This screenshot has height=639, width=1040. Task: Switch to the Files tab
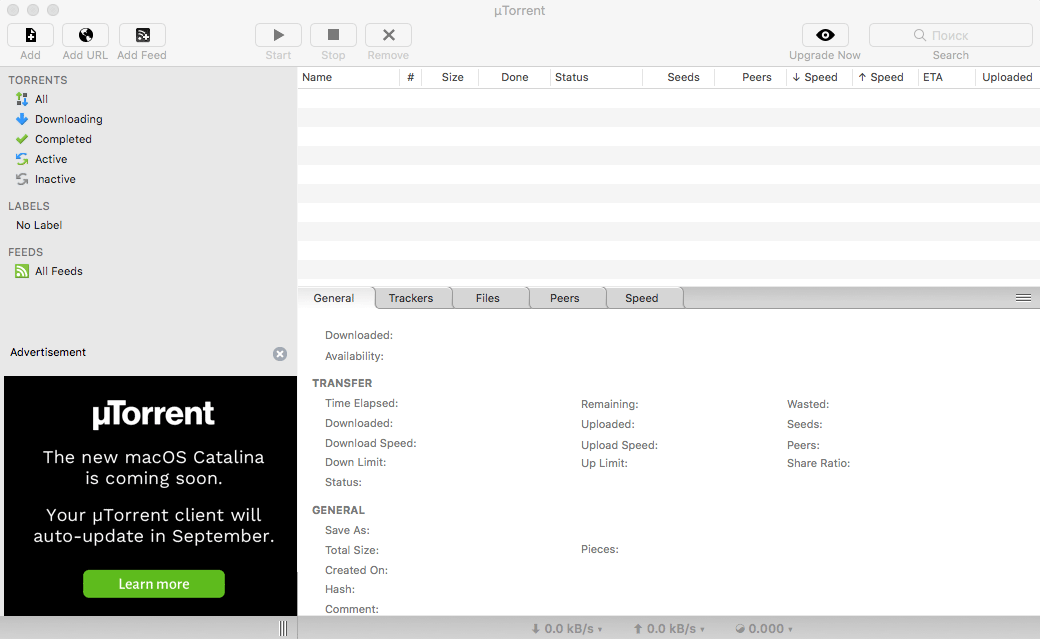pyautogui.click(x=488, y=298)
